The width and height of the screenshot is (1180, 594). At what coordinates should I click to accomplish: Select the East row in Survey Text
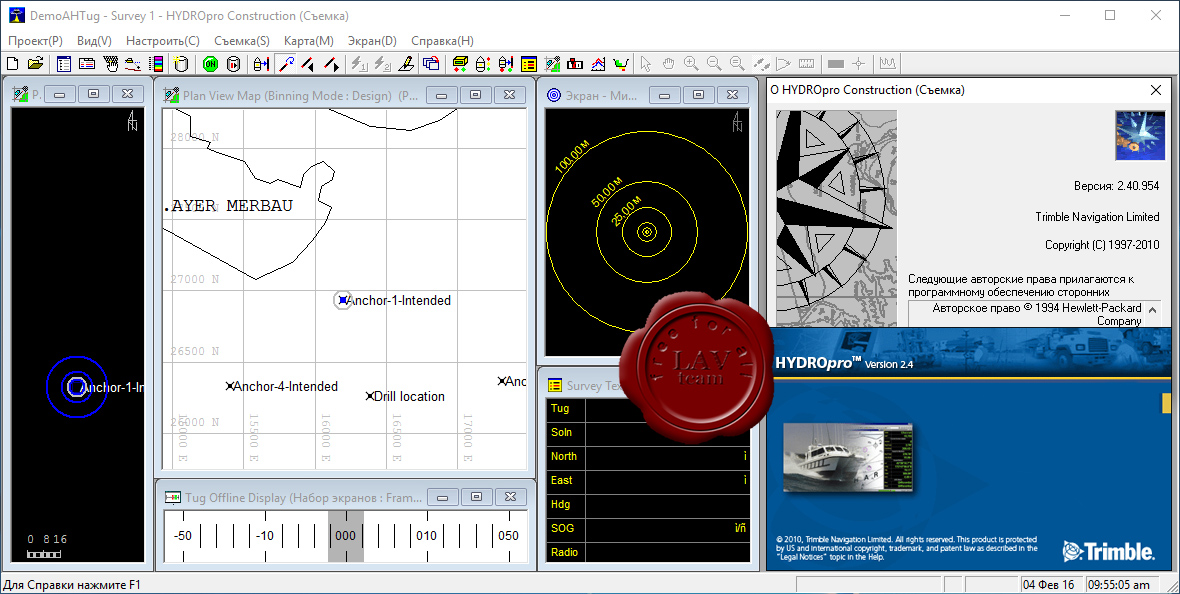point(648,480)
